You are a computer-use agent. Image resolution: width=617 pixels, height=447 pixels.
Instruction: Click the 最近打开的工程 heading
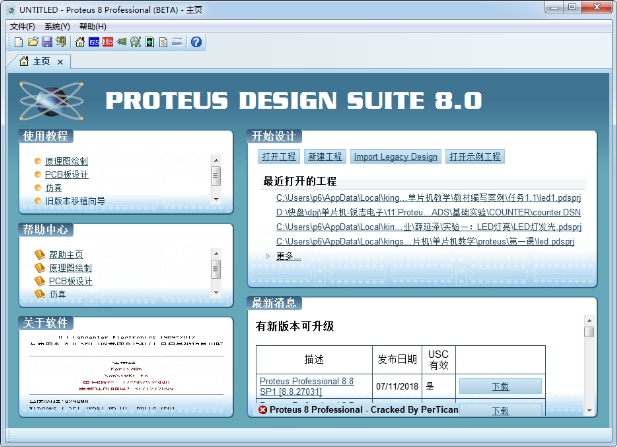coord(300,181)
